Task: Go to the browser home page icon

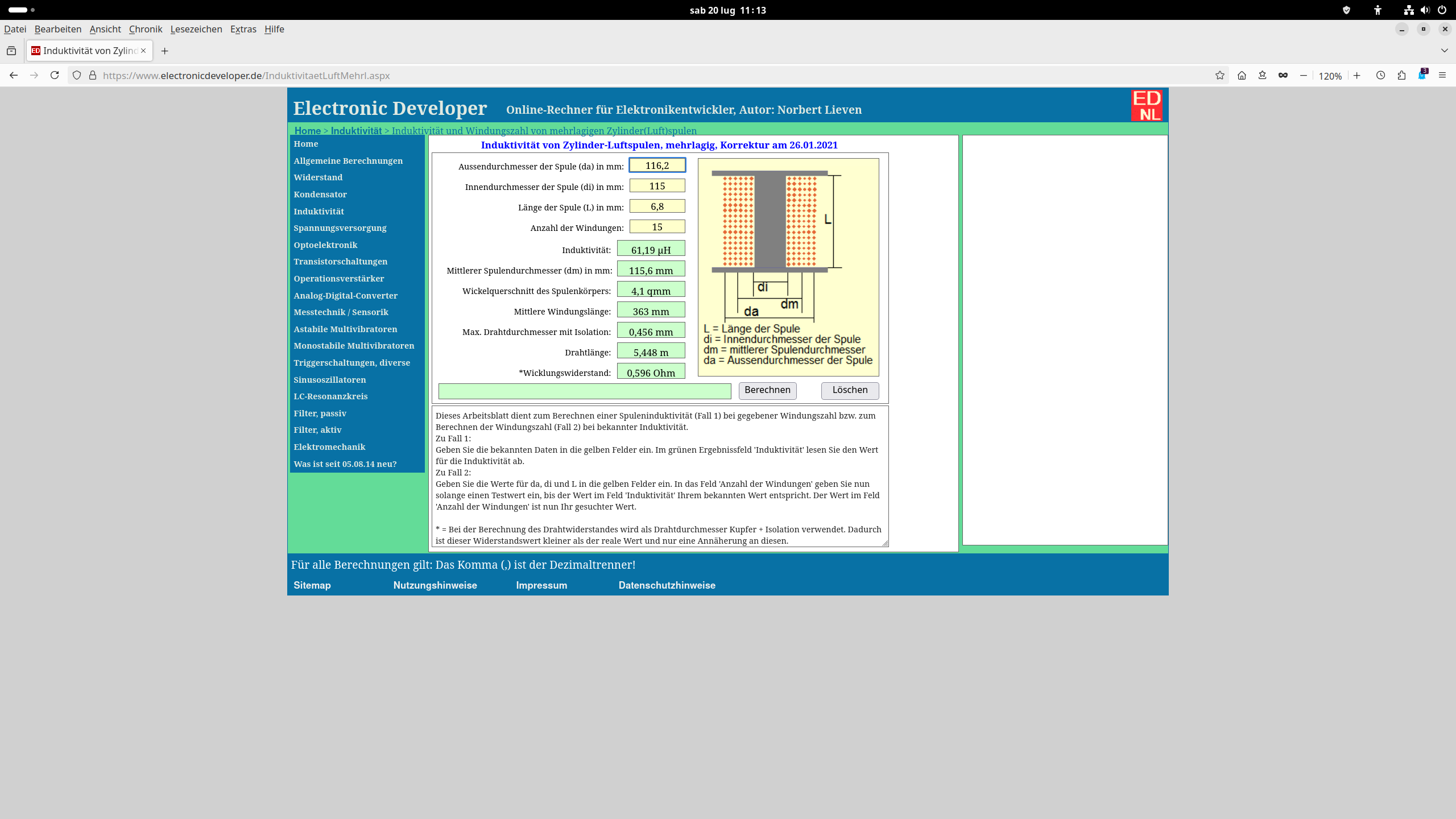Action: (1242, 75)
